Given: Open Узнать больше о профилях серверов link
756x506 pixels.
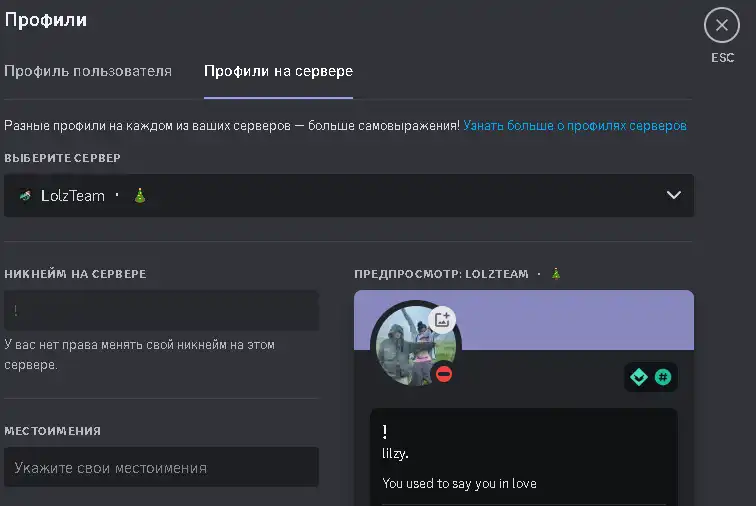Looking at the screenshot, I should 575,125.
